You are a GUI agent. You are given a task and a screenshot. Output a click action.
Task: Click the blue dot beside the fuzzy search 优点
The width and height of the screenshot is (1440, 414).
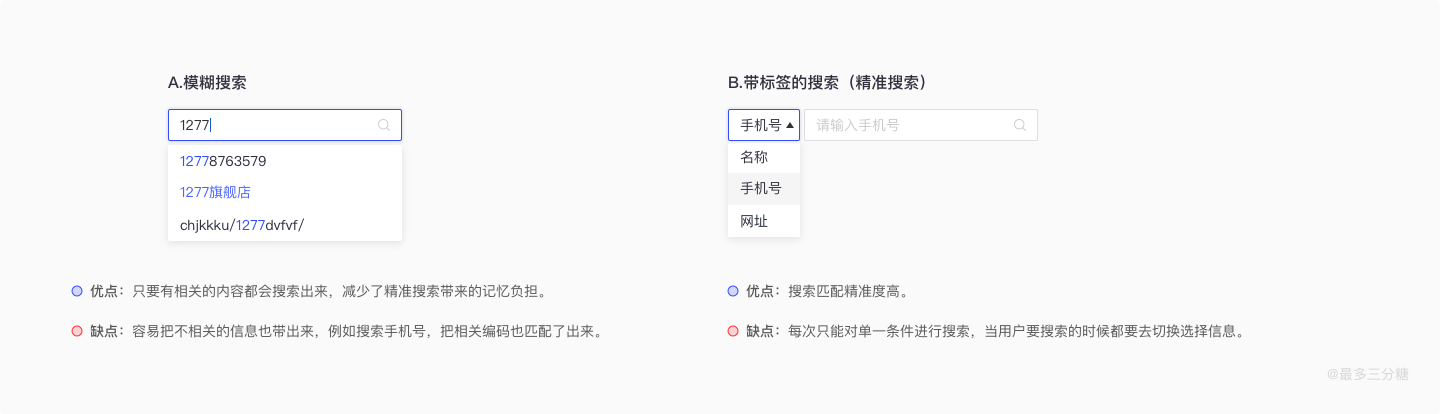77,291
